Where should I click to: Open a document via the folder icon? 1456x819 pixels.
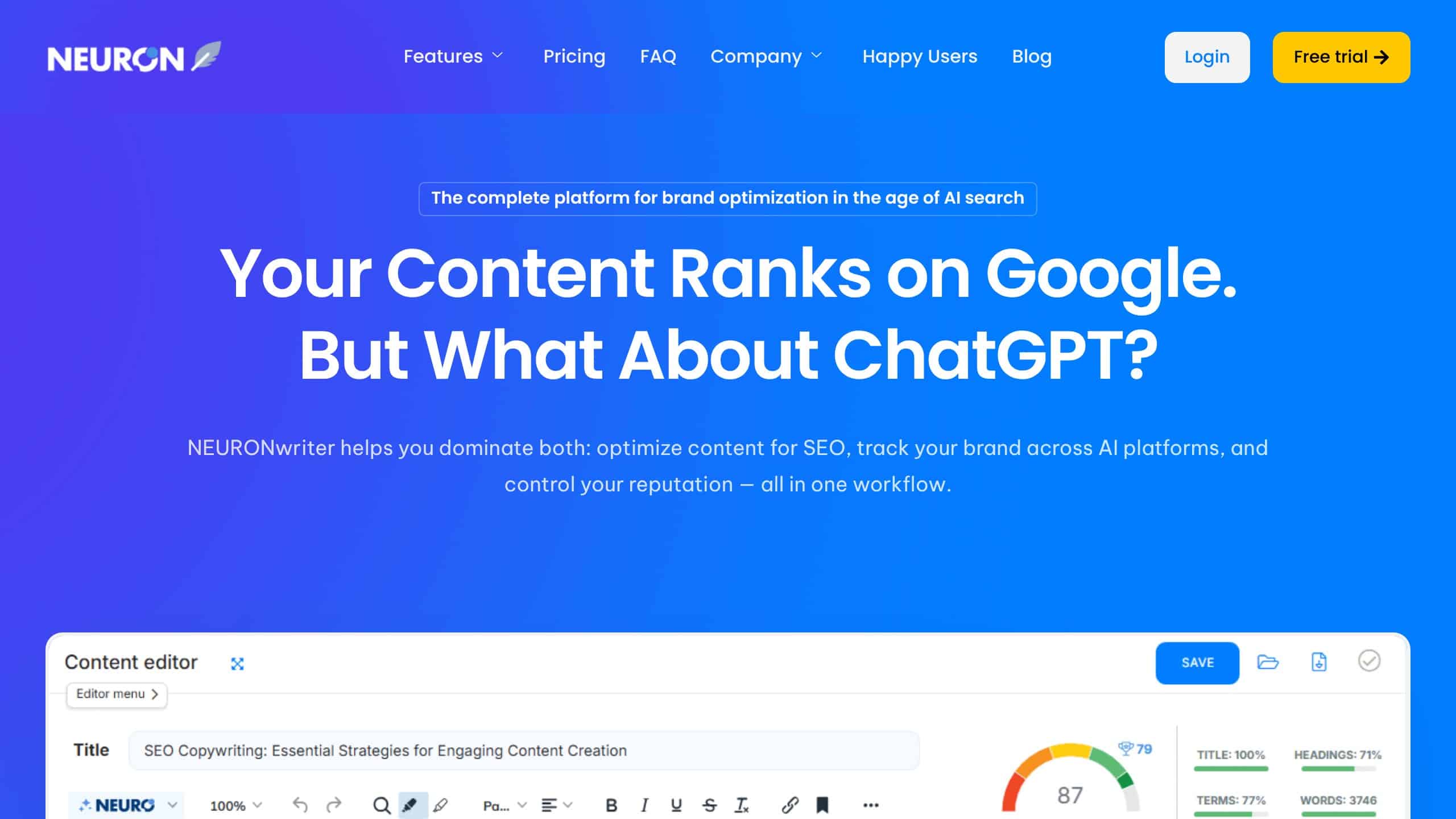1267,662
